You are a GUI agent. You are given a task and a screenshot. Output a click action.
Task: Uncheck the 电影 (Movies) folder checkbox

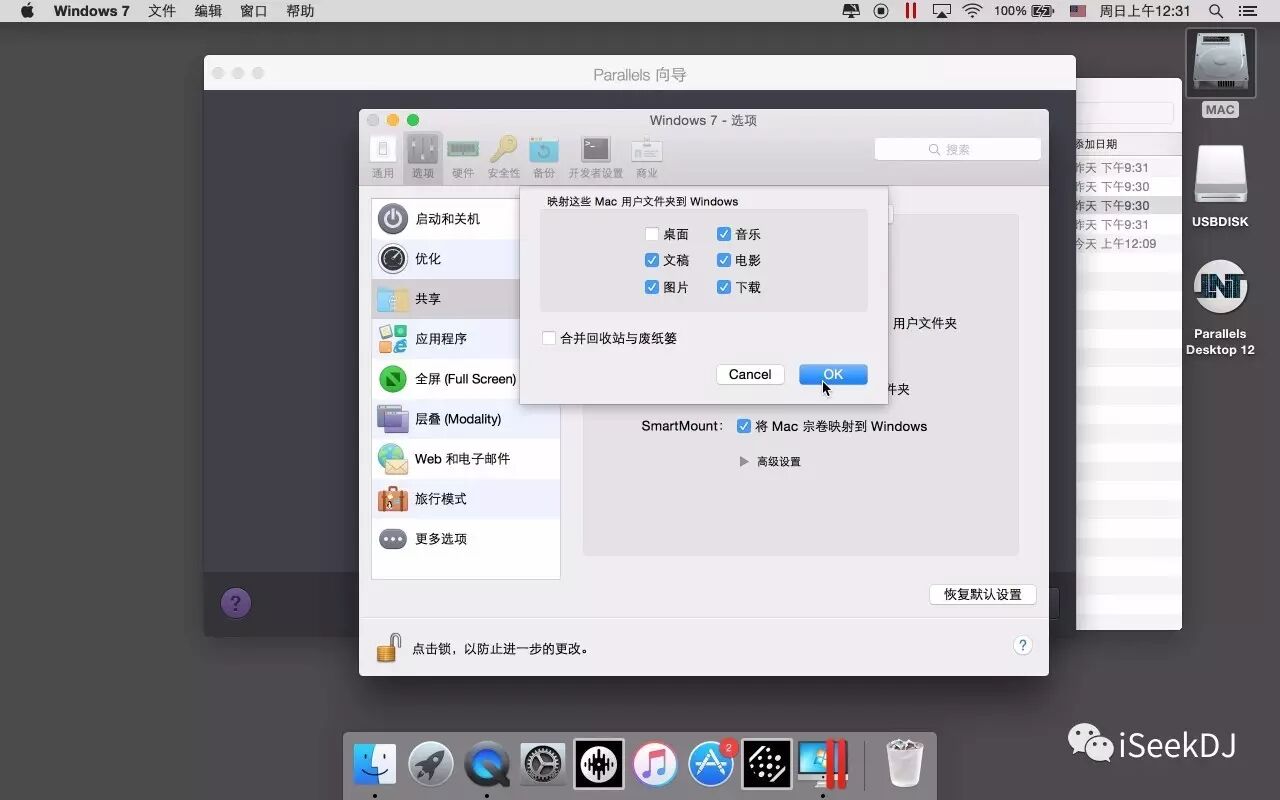724,260
